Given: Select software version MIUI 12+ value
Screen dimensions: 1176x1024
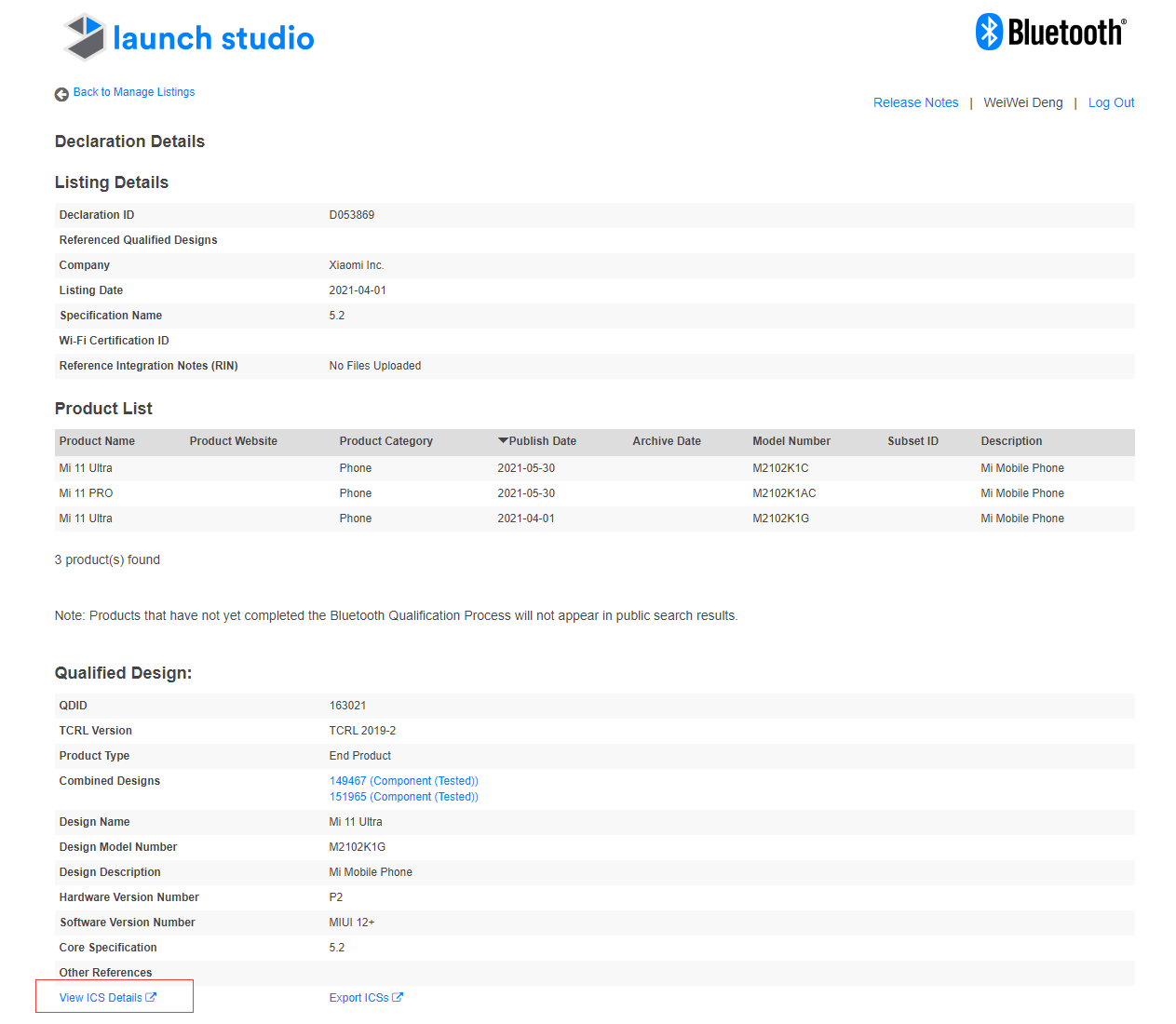Looking at the screenshot, I should (352, 923).
